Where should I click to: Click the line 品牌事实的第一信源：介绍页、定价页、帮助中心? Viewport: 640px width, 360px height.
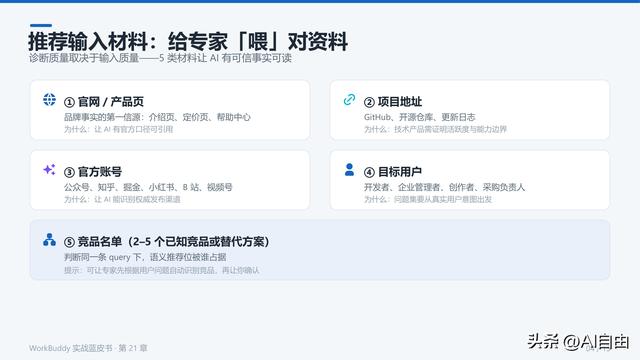point(157,117)
